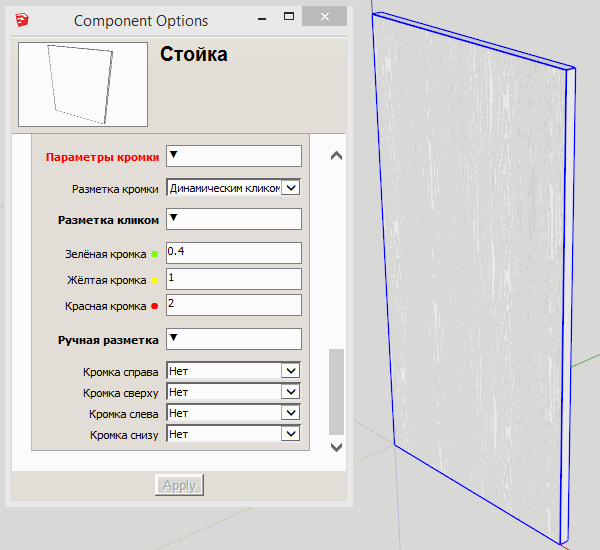Open the Разметка кромки dropdown
Screen dimensions: 600x550
point(291,187)
